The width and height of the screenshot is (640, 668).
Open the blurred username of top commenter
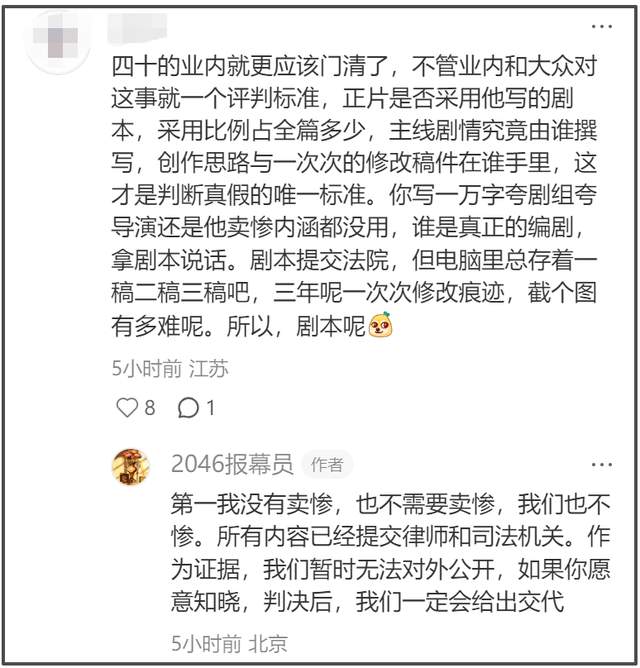(x=137, y=28)
